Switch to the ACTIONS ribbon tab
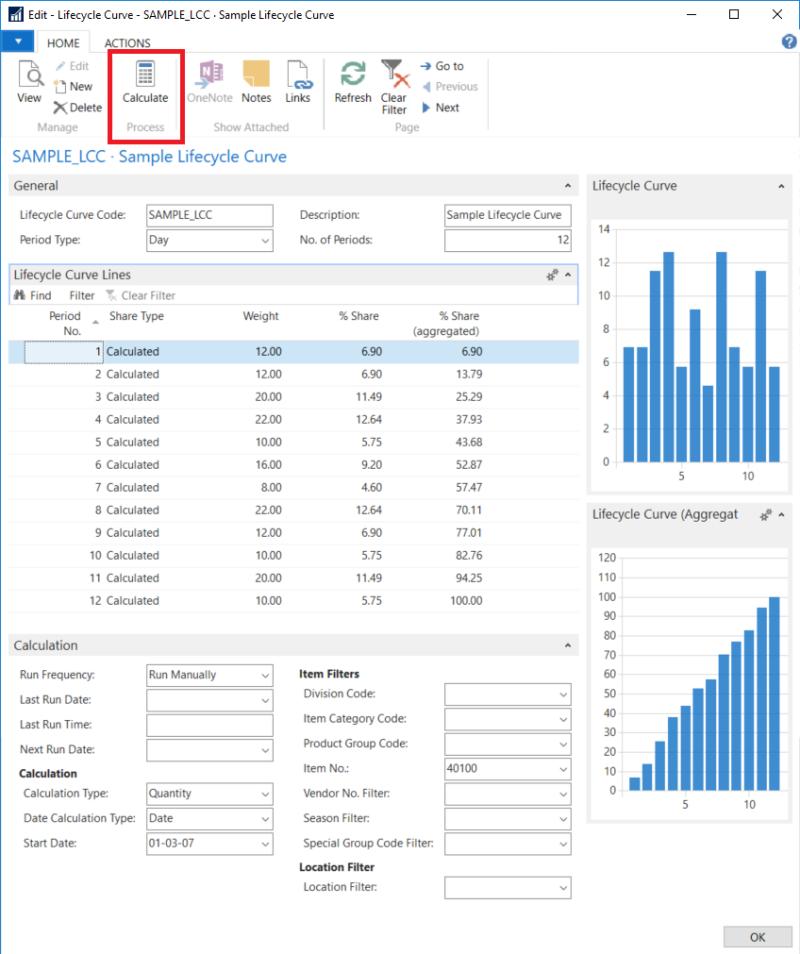This screenshot has width=800, height=954. click(126, 43)
